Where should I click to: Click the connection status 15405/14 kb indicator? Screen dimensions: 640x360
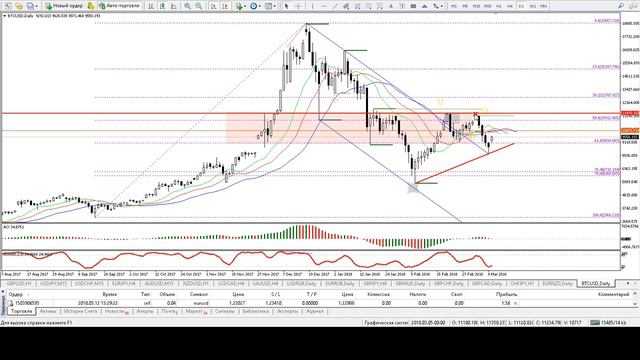tap(609, 323)
